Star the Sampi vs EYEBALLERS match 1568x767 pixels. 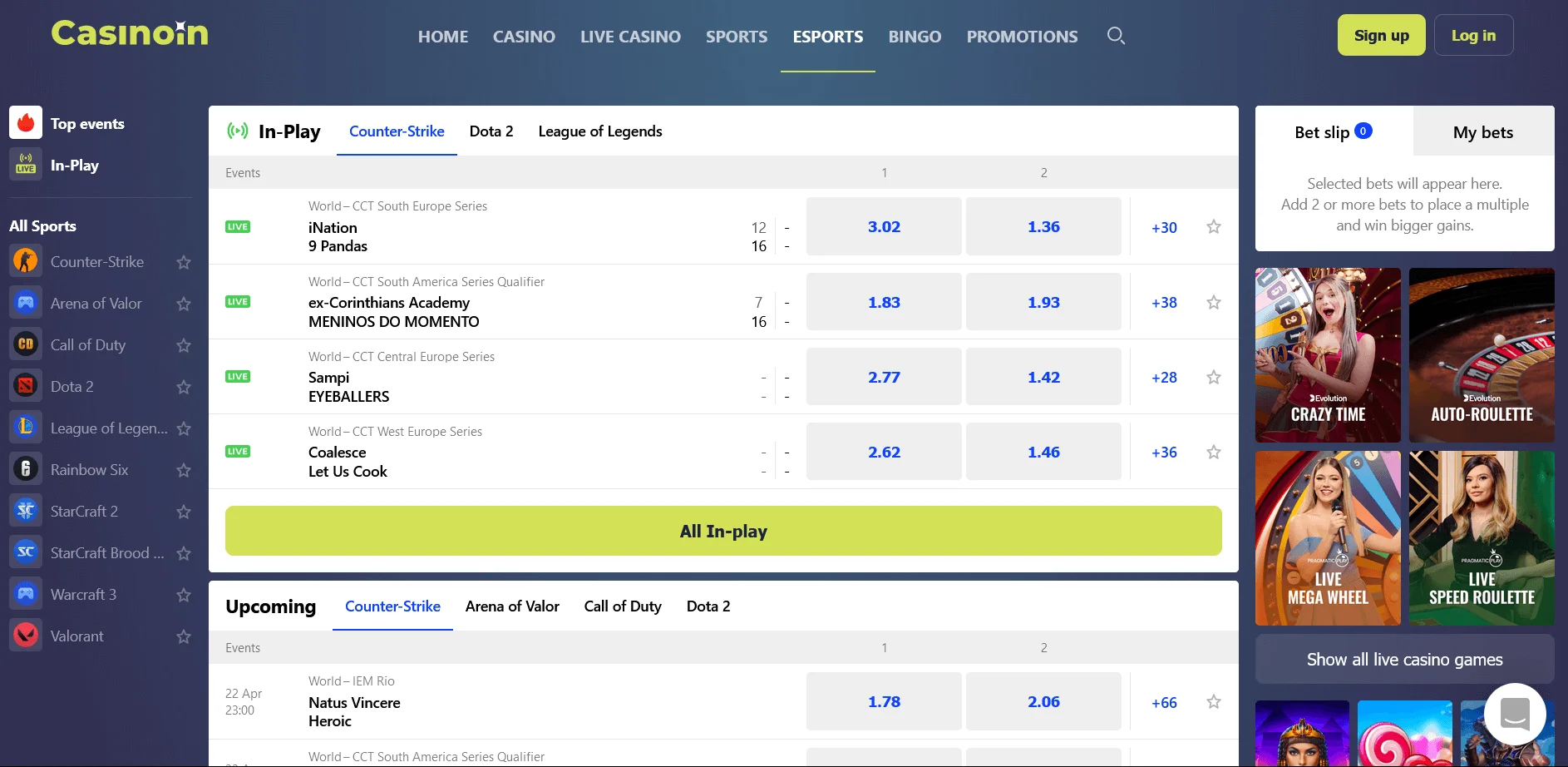[x=1214, y=377]
